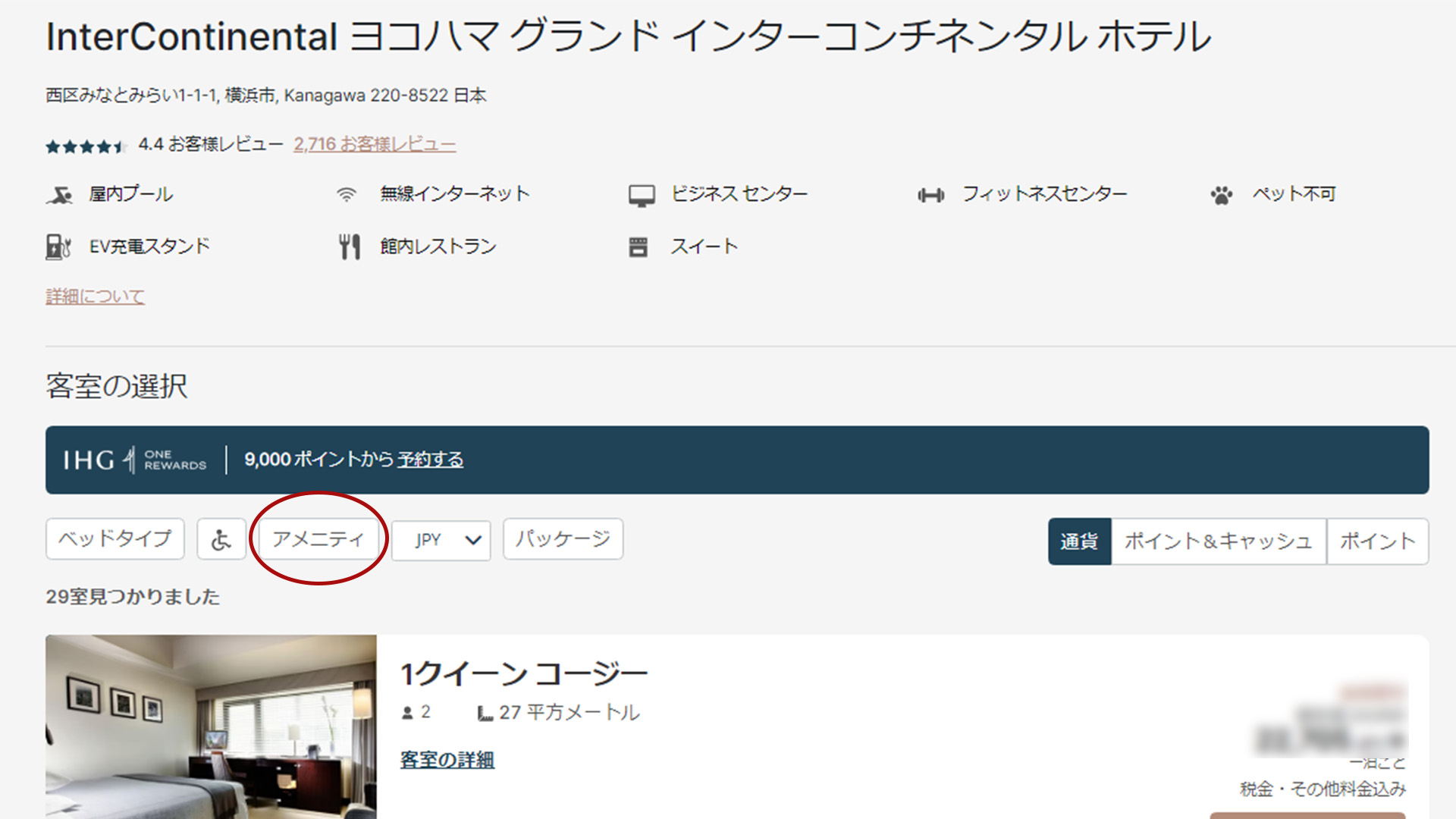Click the 4.4 お客様レビュー rating text

[x=211, y=144]
